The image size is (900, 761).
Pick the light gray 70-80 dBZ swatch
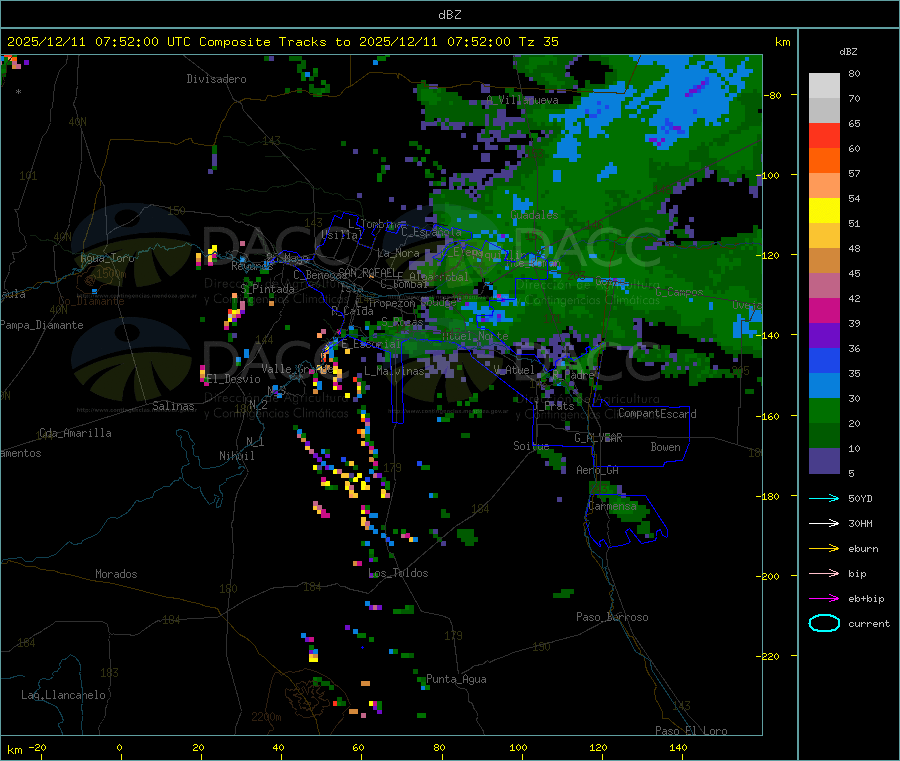pos(824,86)
